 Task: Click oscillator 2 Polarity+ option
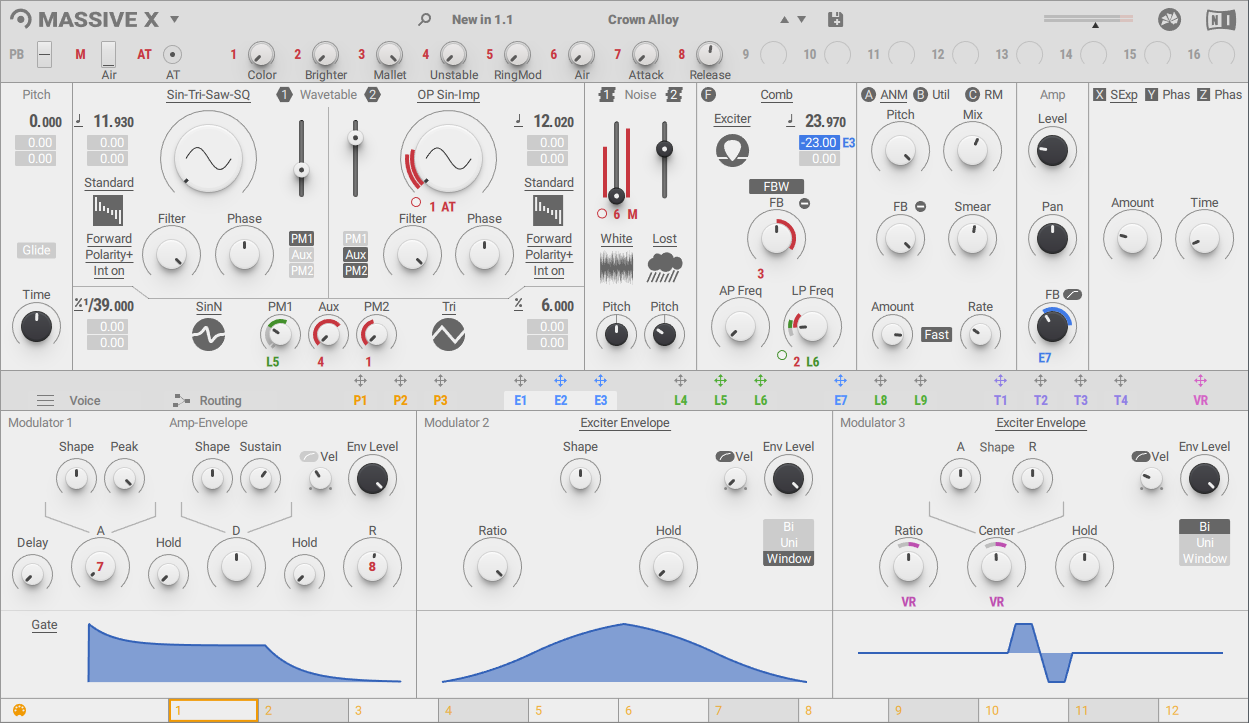549,255
